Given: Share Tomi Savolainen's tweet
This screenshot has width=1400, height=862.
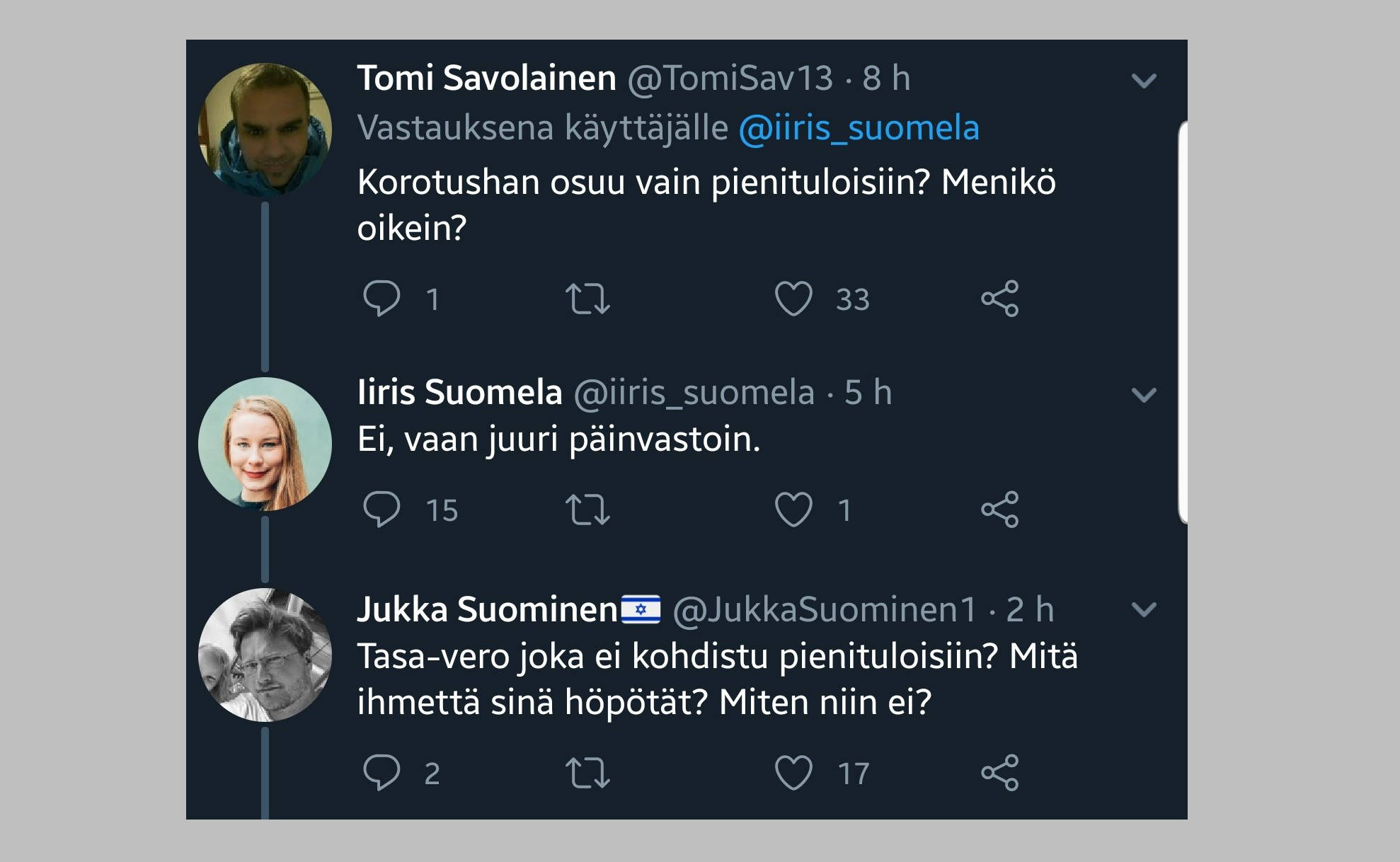Looking at the screenshot, I should coord(999,299).
